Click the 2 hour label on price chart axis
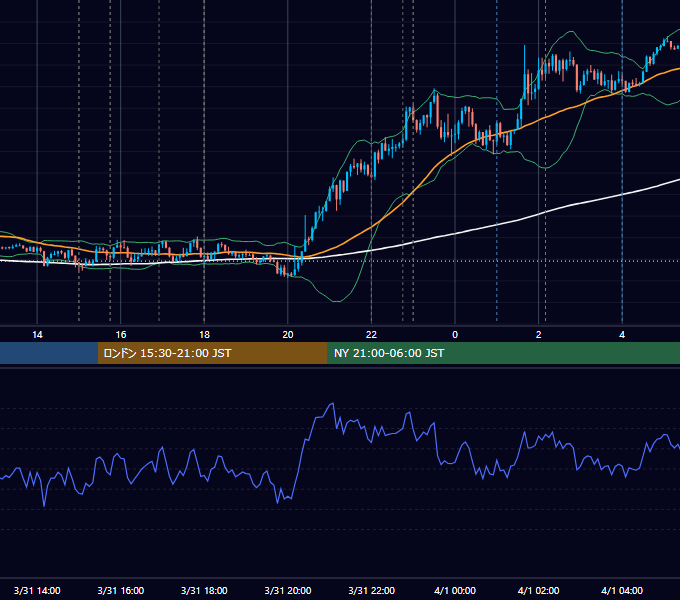 point(539,335)
